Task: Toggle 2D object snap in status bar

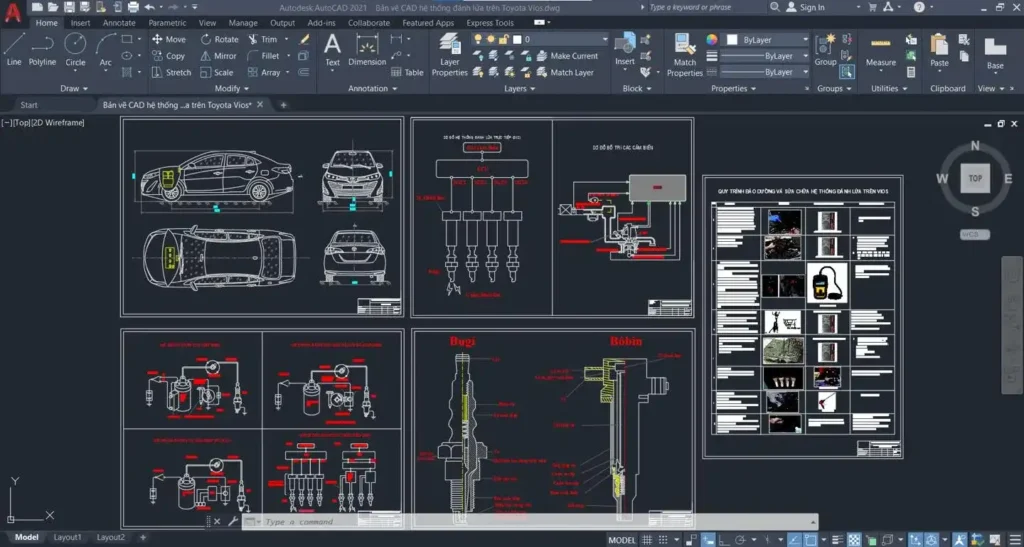Action: [x=812, y=540]
